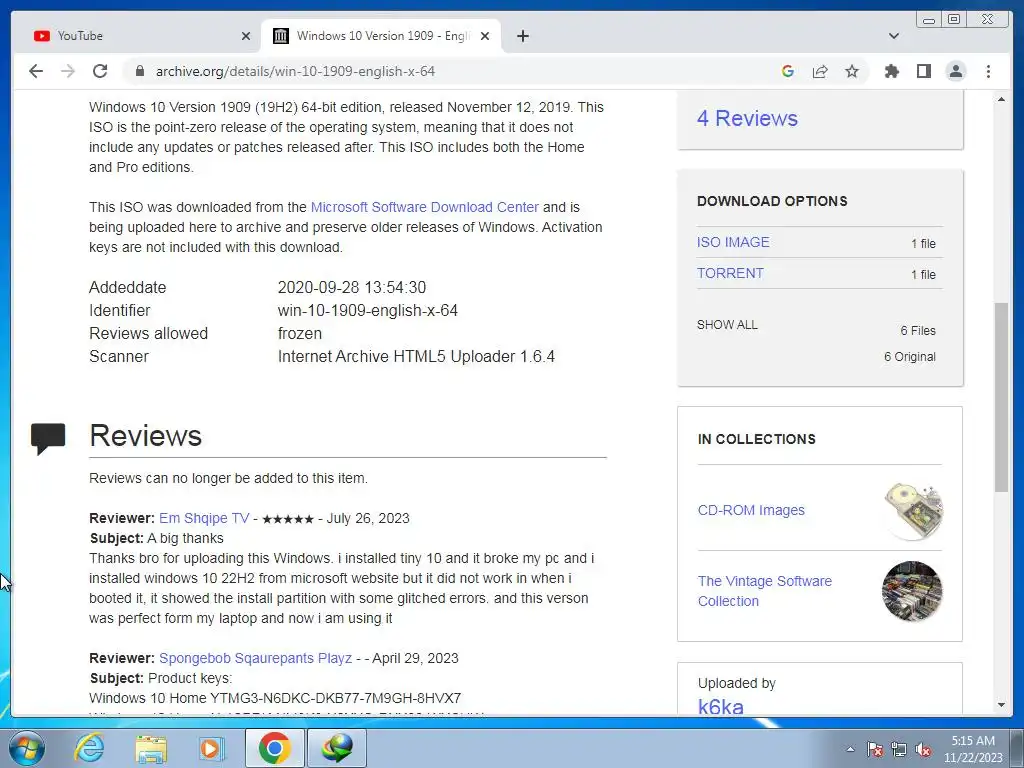Screen dimensions: 1024x768
Task: Click the vertical scrollbar thumb
Action: coord(1001,397)
